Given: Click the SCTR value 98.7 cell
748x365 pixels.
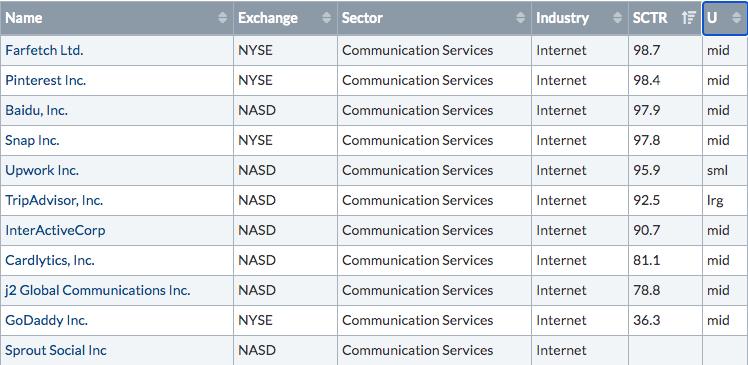Looking at the screenshot, I should 665,50.
